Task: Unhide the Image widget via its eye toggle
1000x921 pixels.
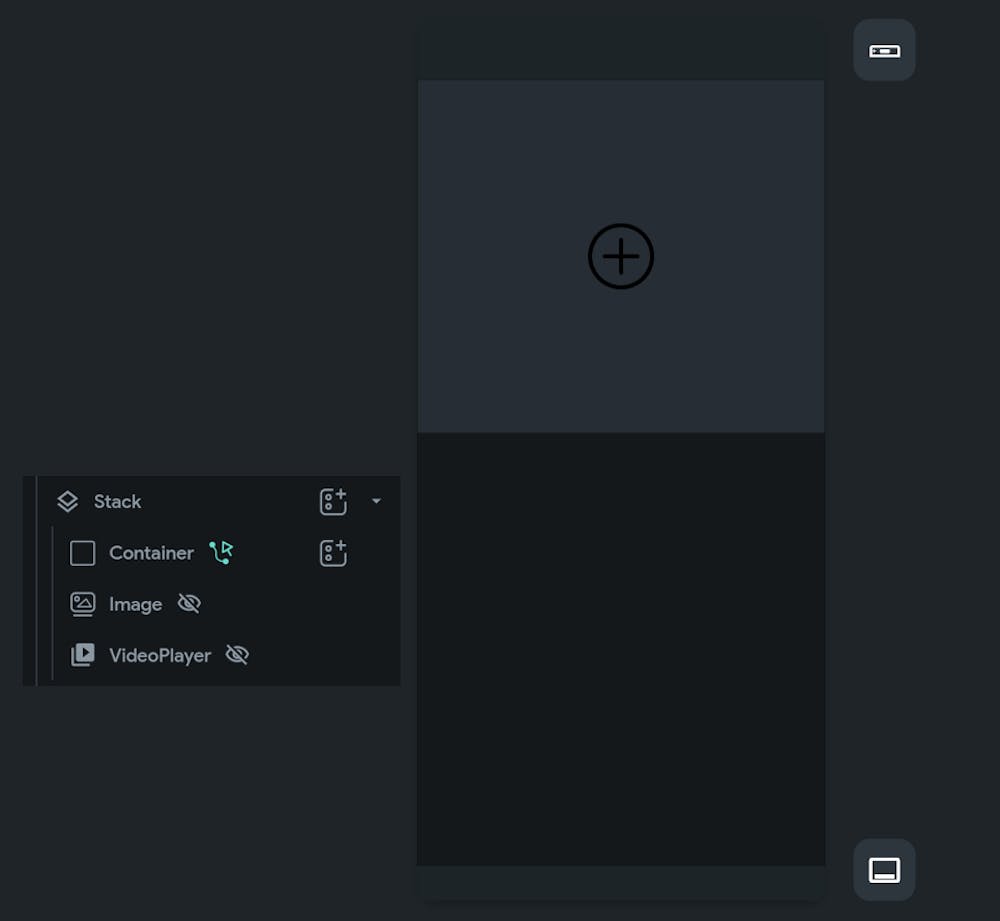Action: tap(189, 604)
